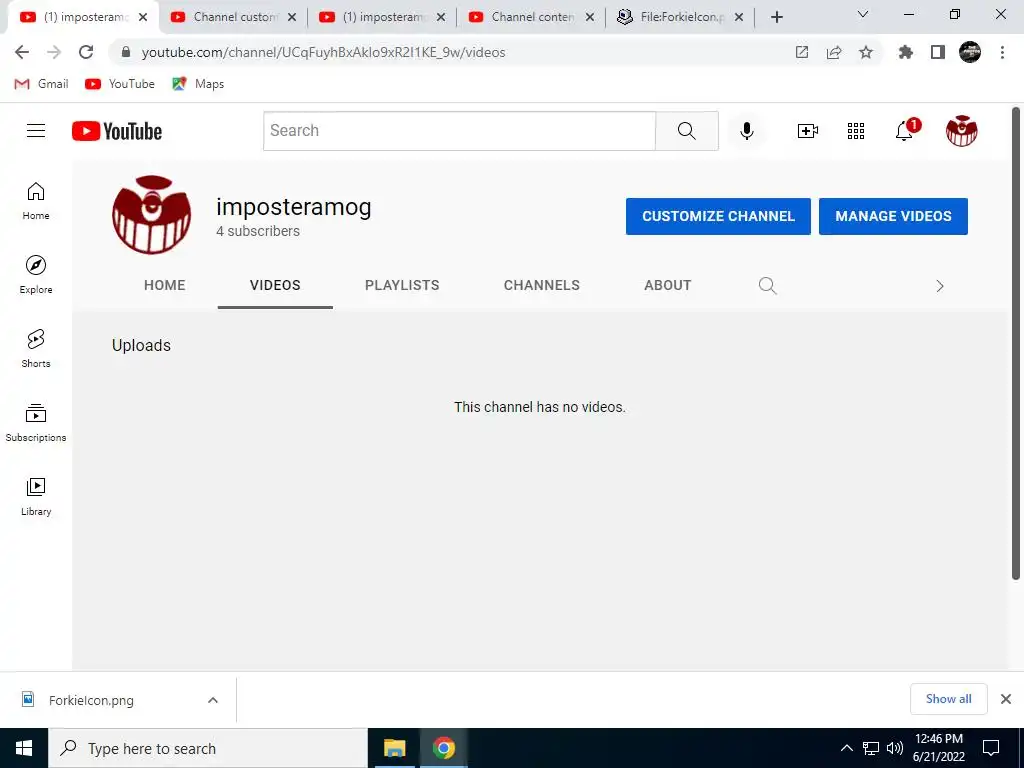Show more channel tabs with right chevron
The width and height of the screenshot is (1024, 768).
click(940, 286)
